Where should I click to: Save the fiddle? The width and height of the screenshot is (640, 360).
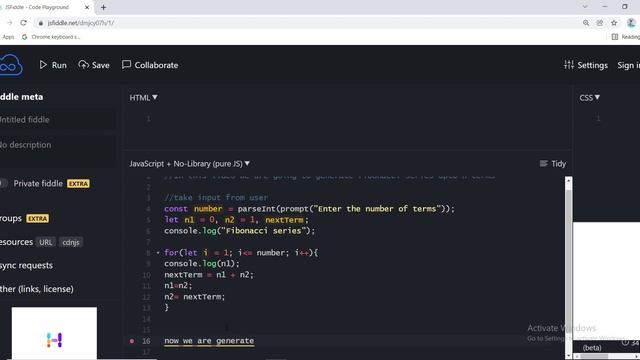click(x=94, y=65)
